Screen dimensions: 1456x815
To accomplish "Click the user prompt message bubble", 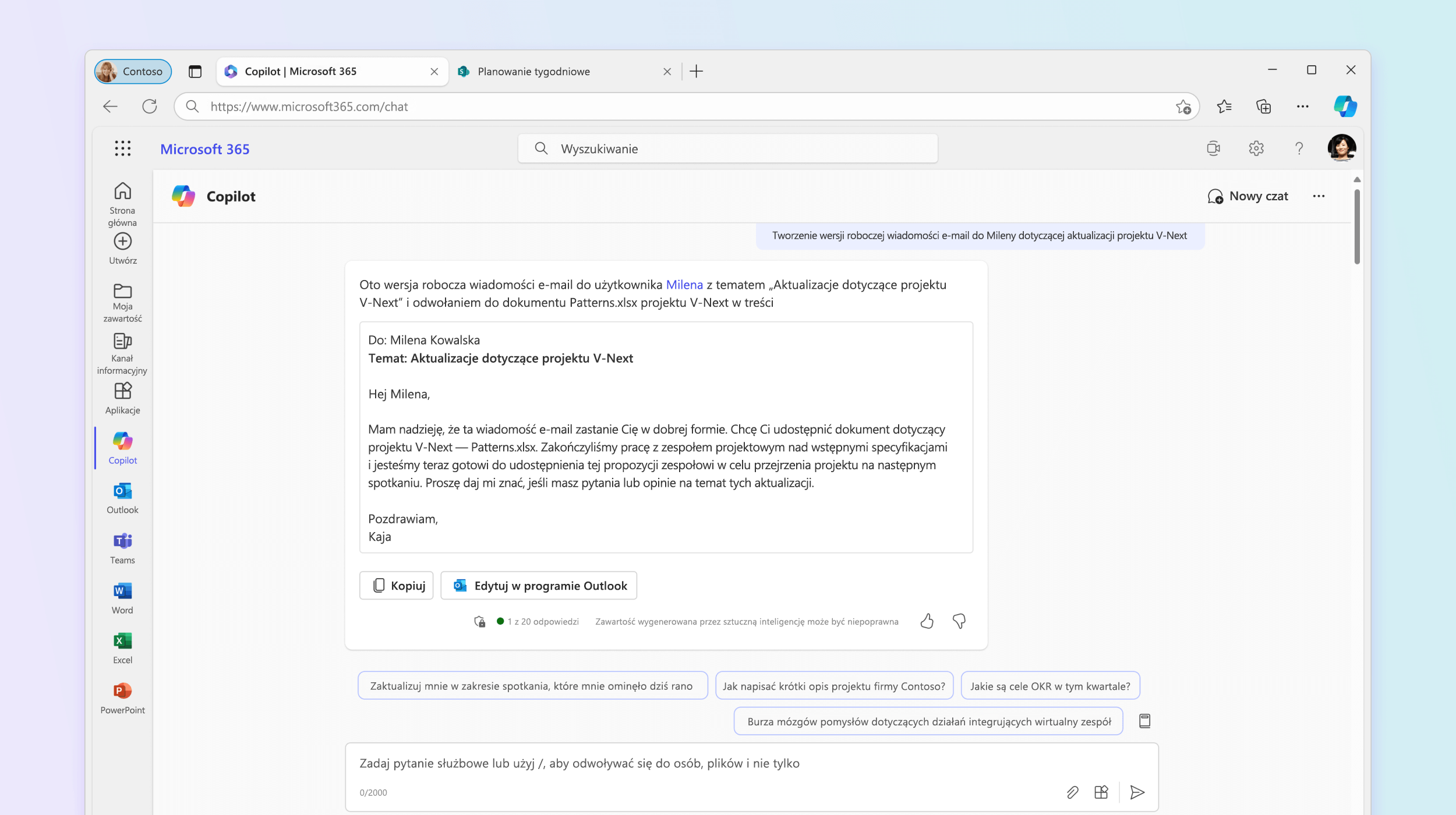I will 980,235.
